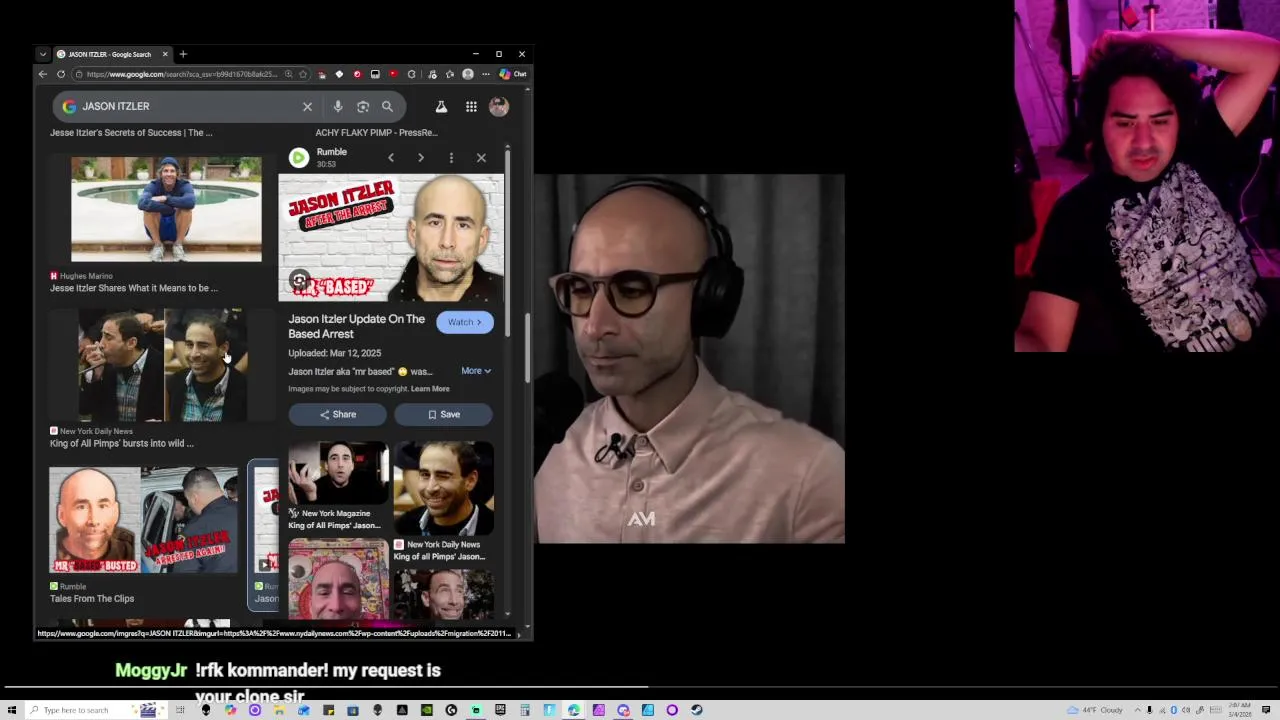The height and width of the screenshot is (720, 1280).
Task: Click the Watch button
Action: point(464,322)
